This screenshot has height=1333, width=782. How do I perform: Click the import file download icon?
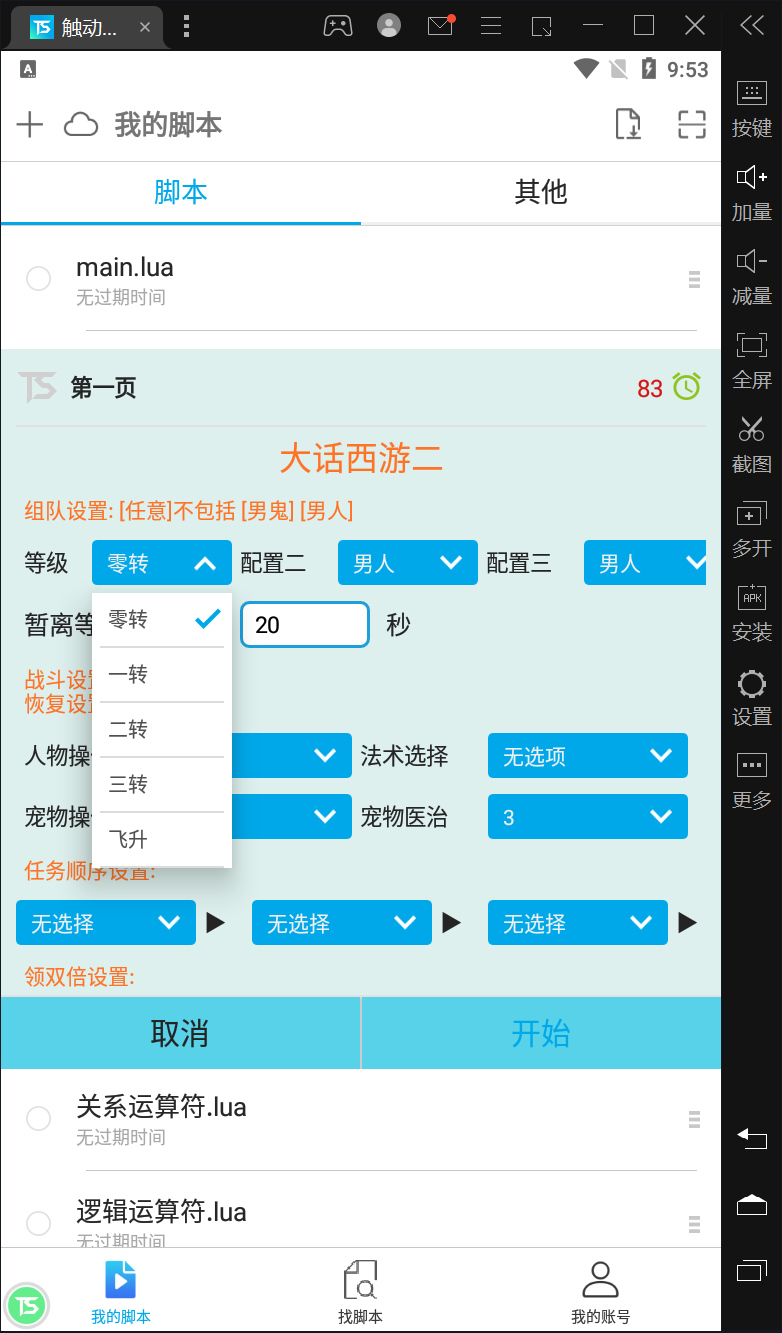point(627,124)
